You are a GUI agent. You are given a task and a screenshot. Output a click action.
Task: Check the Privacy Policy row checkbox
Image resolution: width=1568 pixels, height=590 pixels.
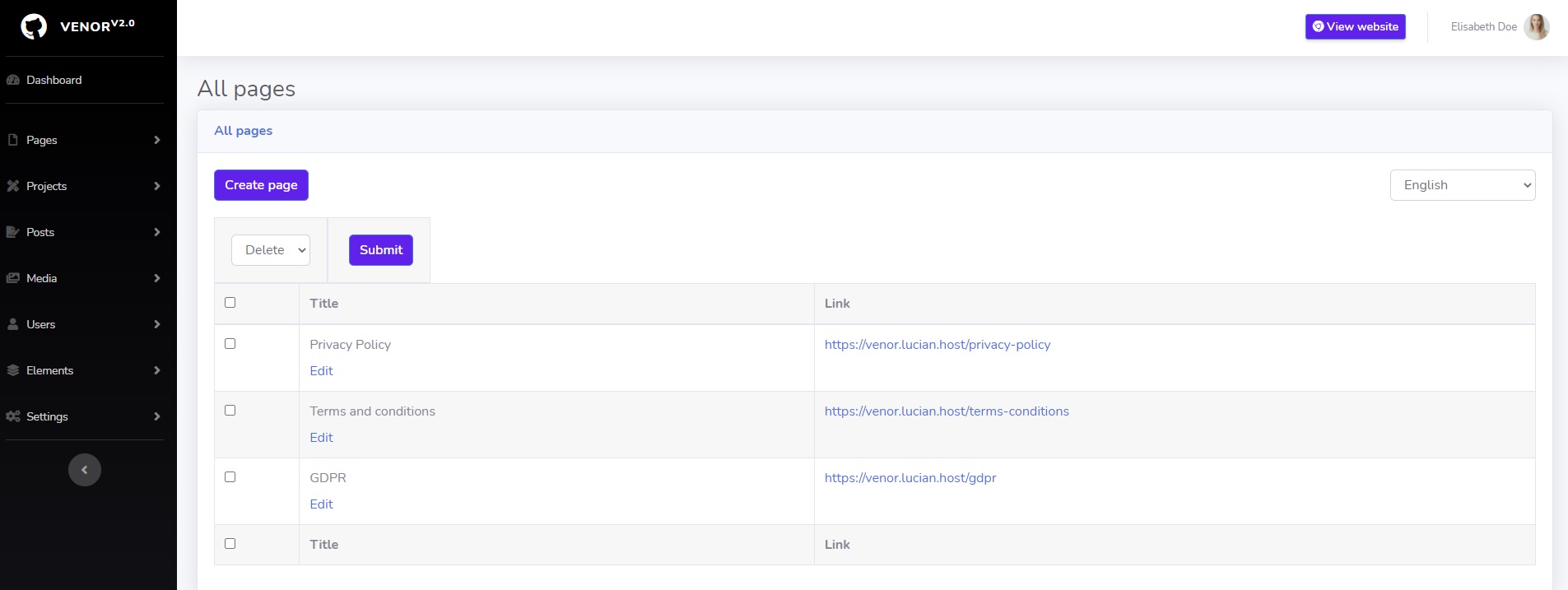[x=230, y=344]
